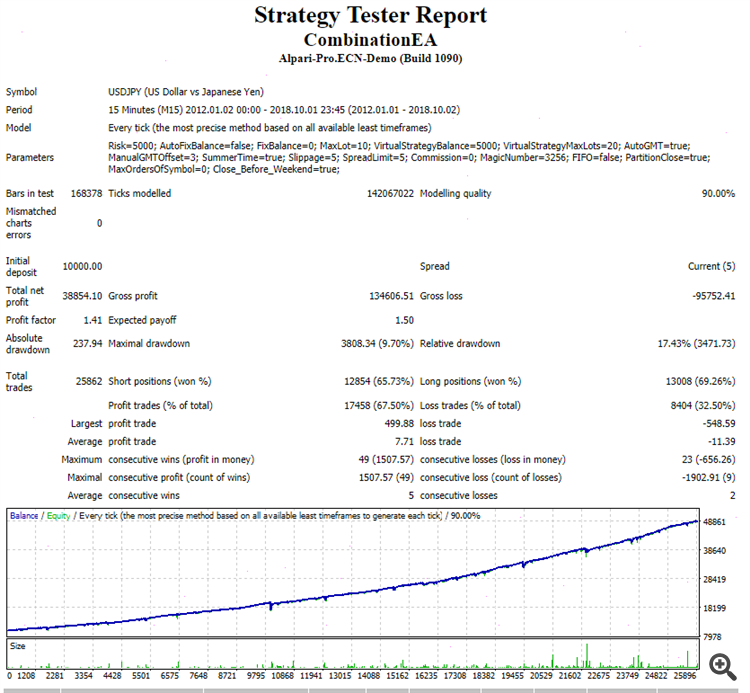Click average consecutive wins value 5

click(411, 496)
